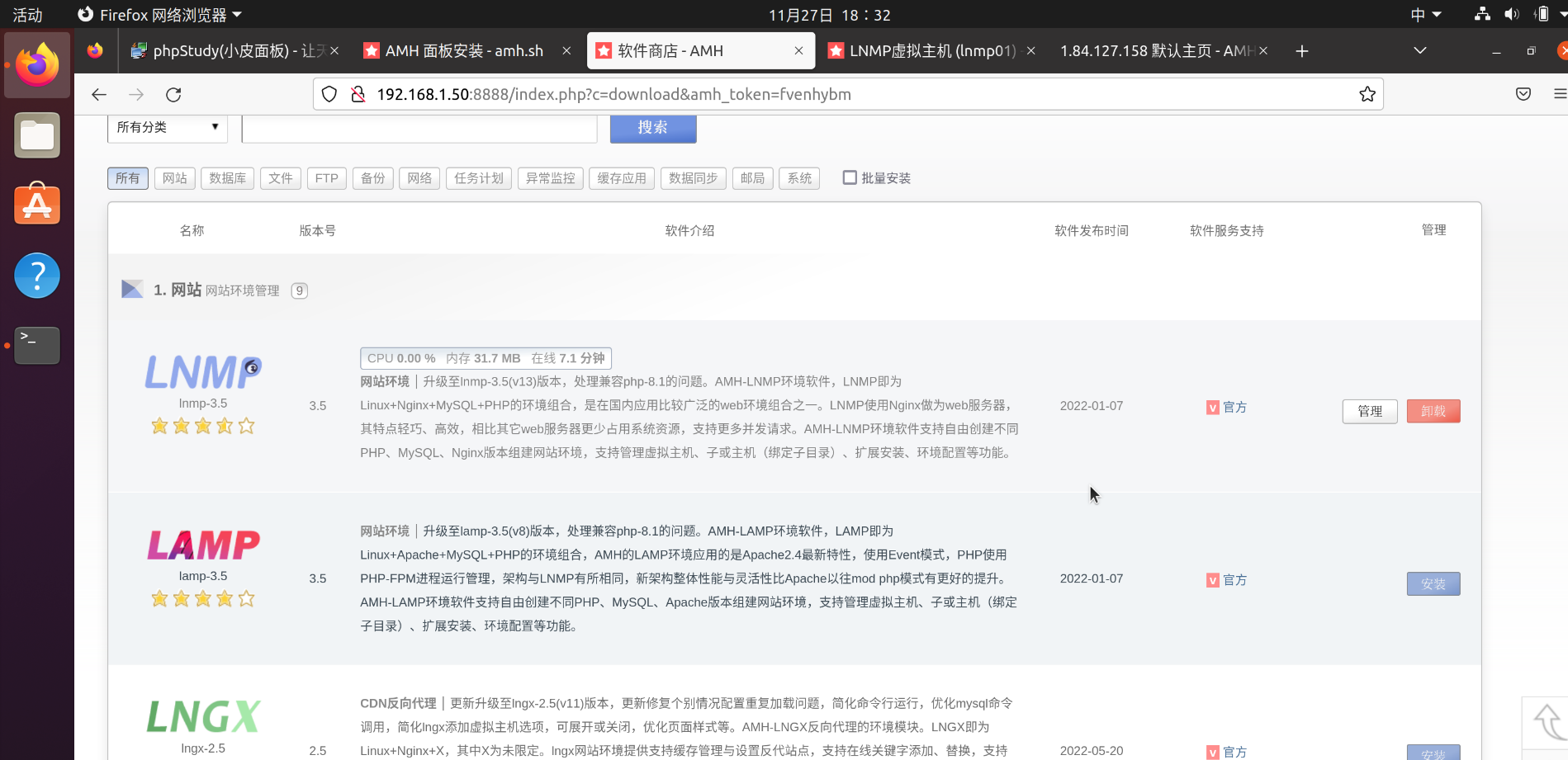Bookmark this page with the star icon
1568x760 pixels.
1367,94
